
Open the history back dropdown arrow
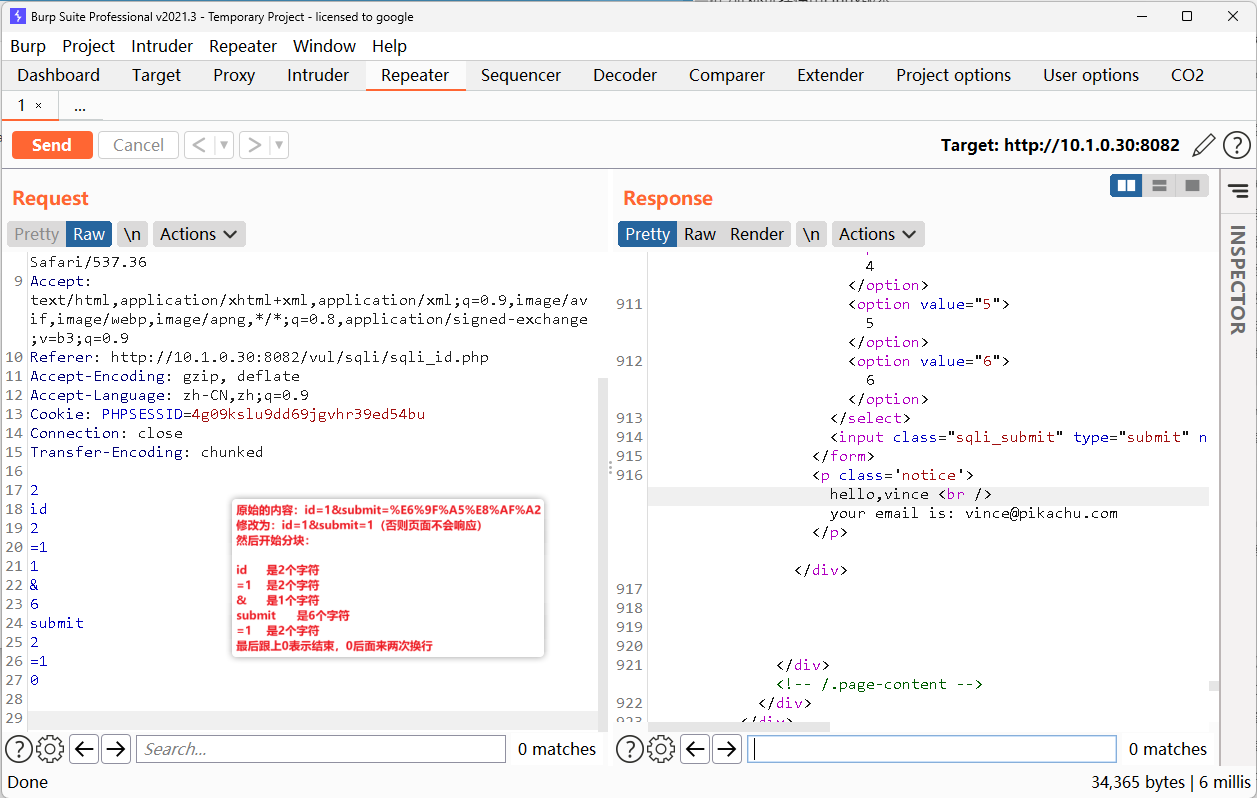pyautogui.click(x=224, y=145)
